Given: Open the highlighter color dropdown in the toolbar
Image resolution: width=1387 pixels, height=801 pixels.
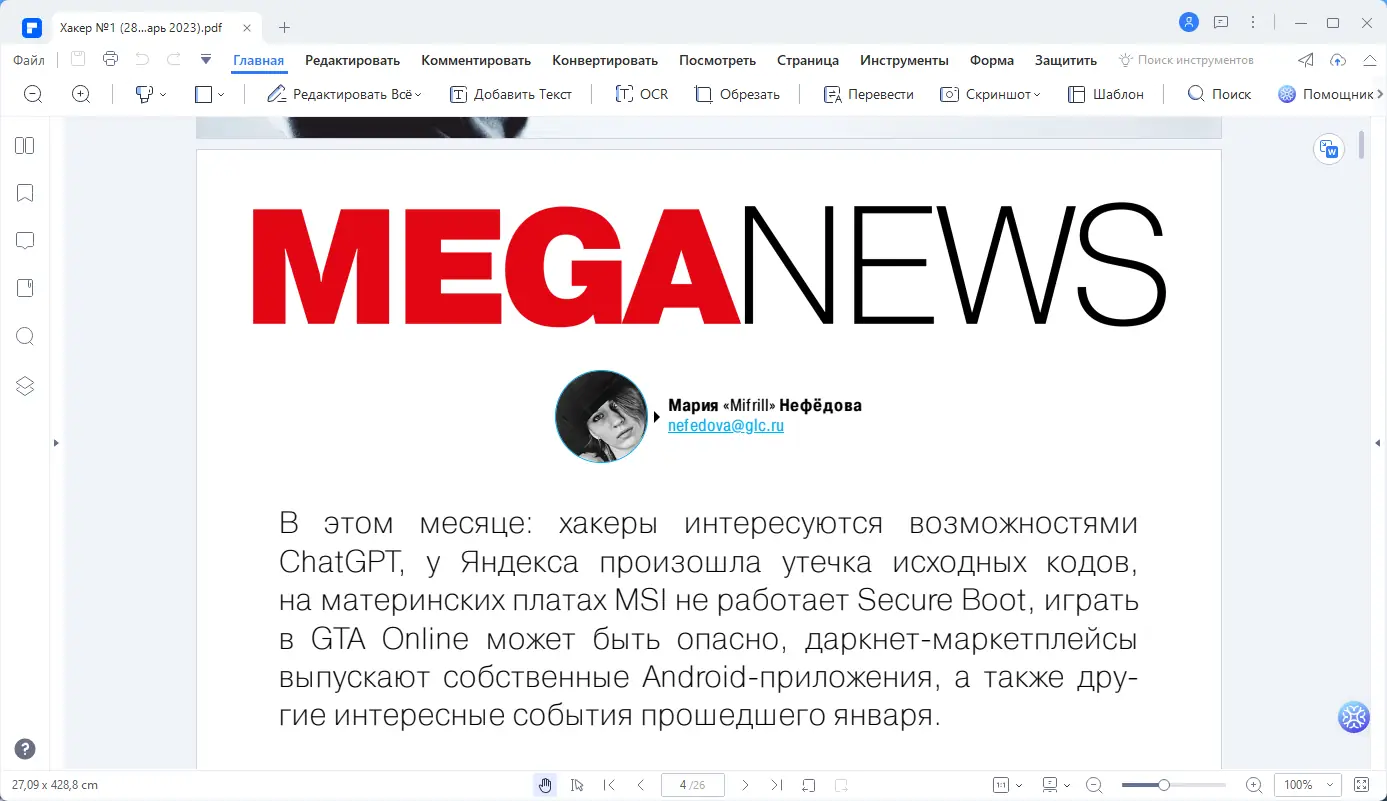Looking at the screenshot, I should [x=163, y=93].
